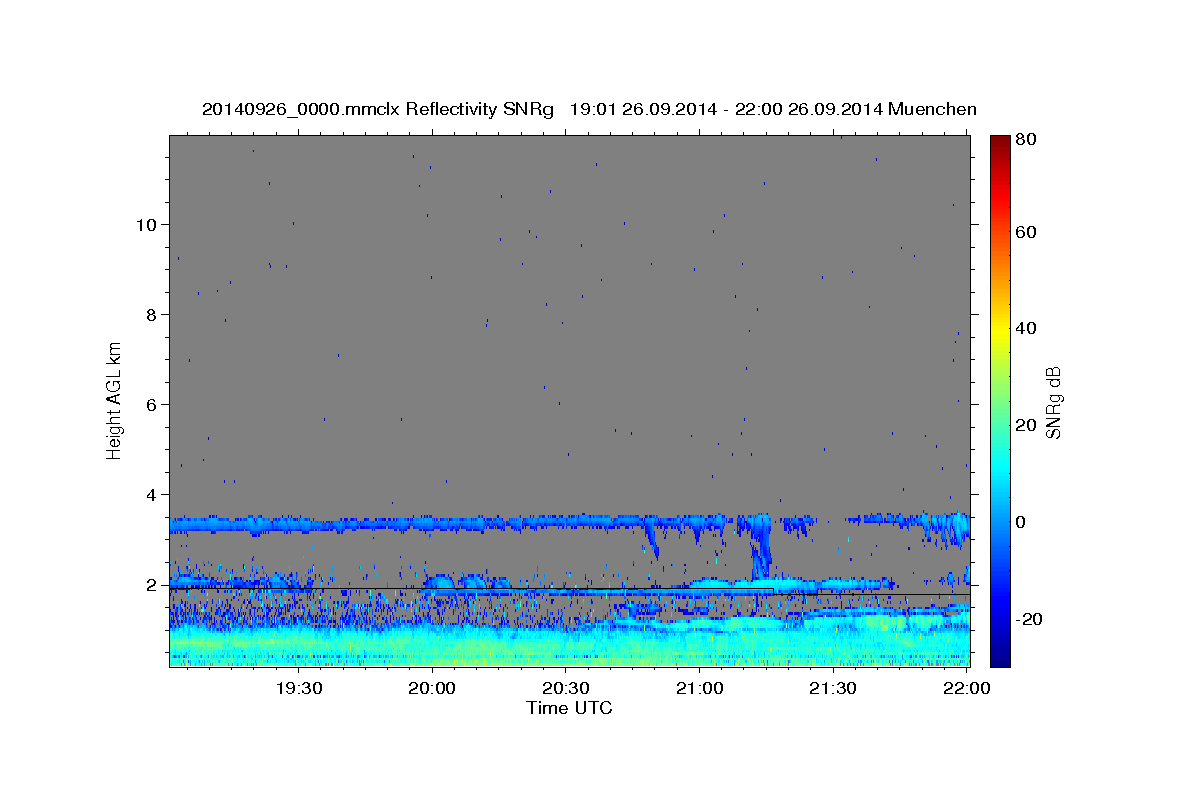This screenshot has width=1200, height=800.
Task: Click the 21:00 time tick label
Action: point(699,689)
